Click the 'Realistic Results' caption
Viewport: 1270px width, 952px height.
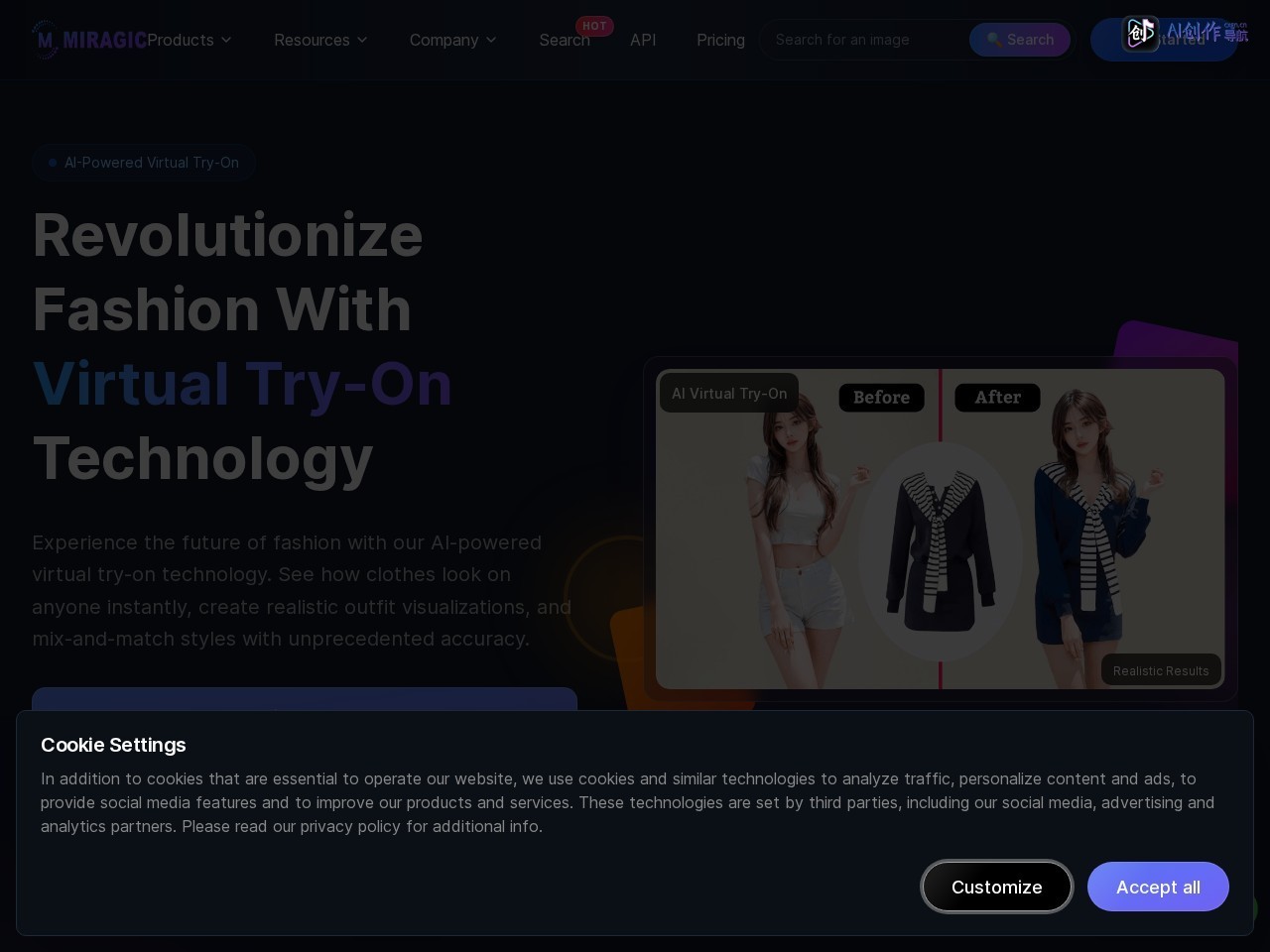(1161, 670)
